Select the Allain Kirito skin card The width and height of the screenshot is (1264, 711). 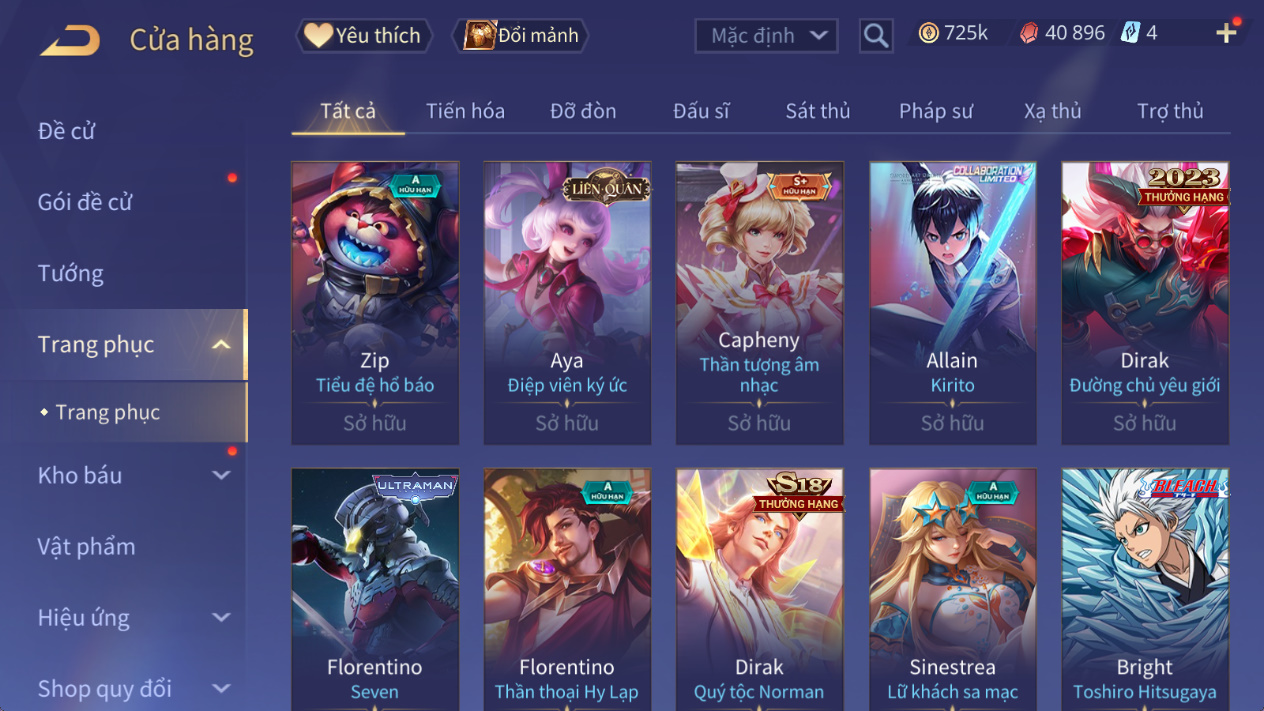click(952, 303)
